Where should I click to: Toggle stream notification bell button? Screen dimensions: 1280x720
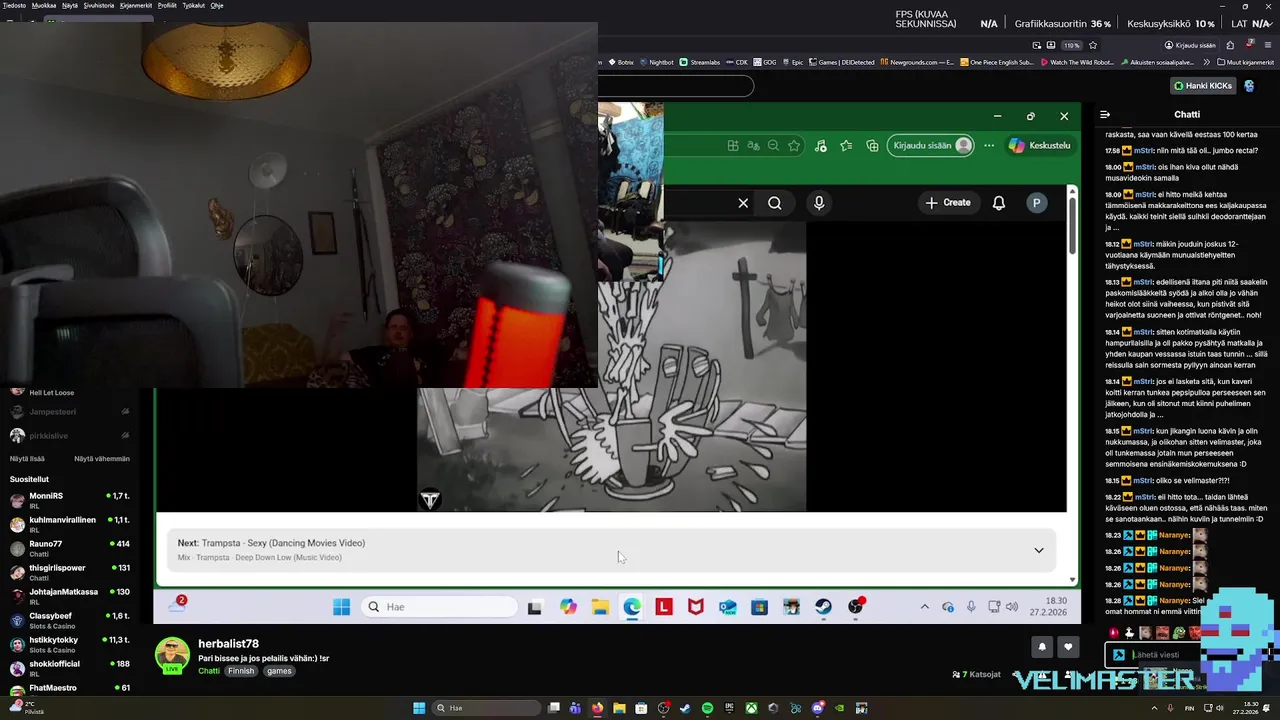(x=1041, y=647)
